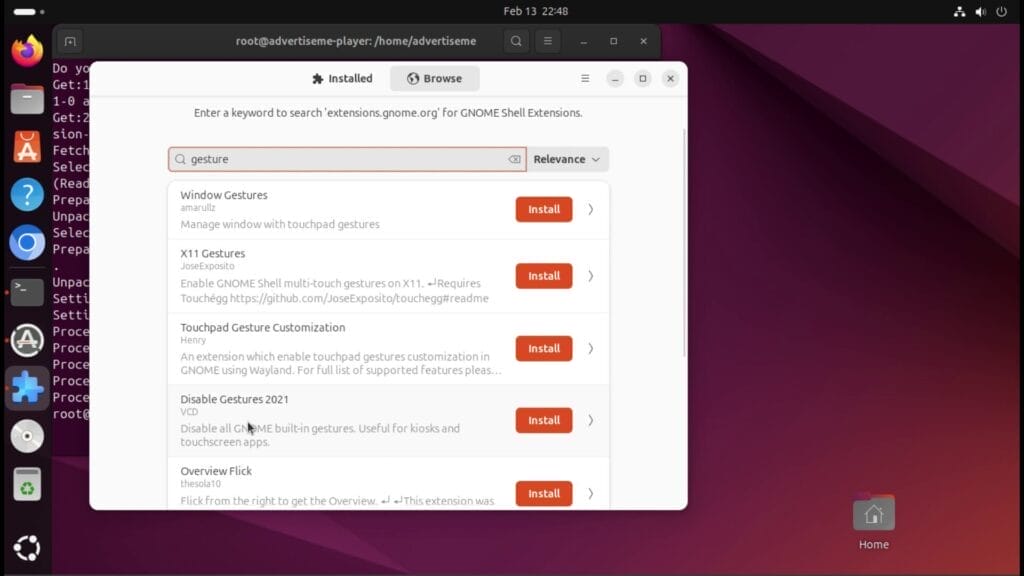
Task: Expand details for Disable Gestures 2021
Action: 589,420
